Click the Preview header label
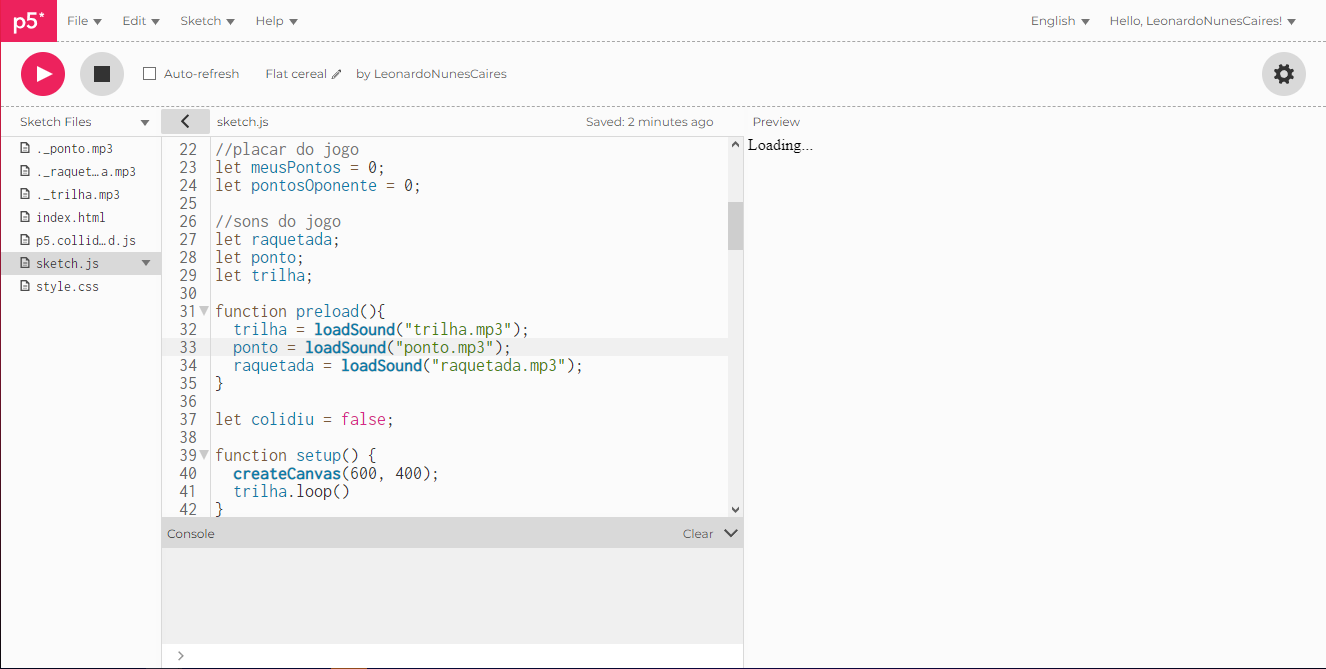The image size is (1326, 669). 776,122
